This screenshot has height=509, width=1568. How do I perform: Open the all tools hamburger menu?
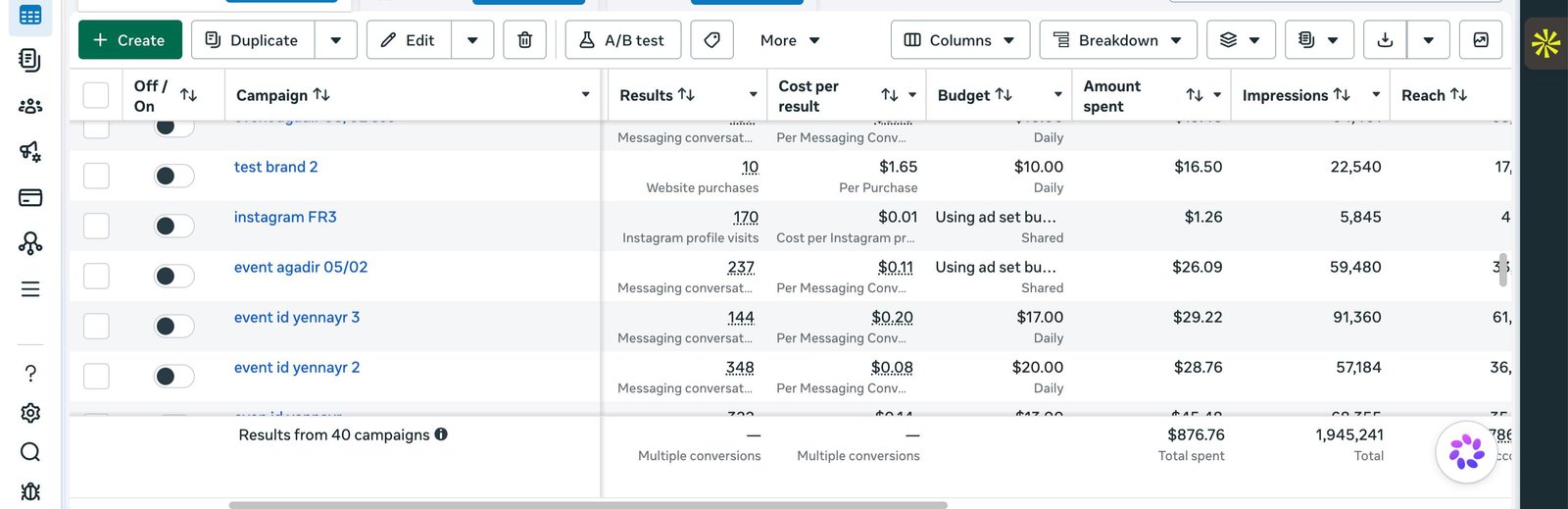[x=30, y=289]
